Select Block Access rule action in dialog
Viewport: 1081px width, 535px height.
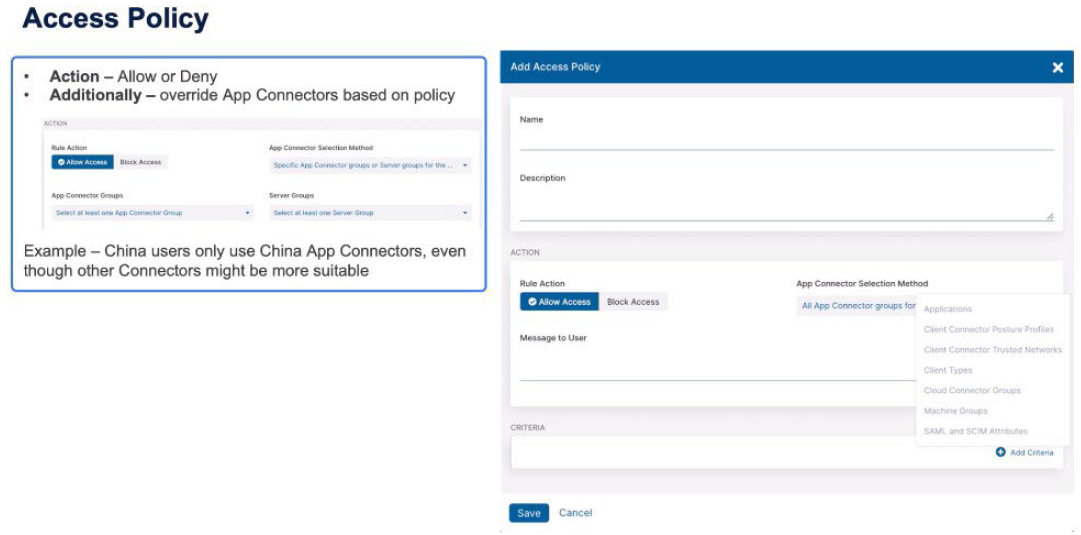point(632,302)
